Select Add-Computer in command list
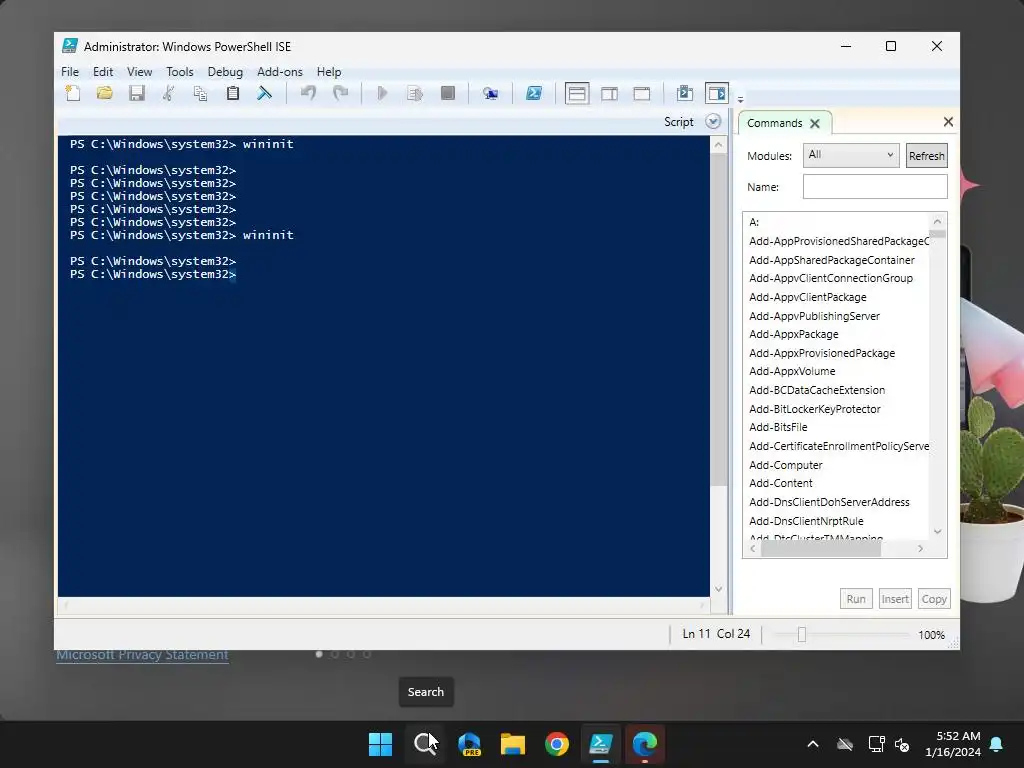 point(786,465)
